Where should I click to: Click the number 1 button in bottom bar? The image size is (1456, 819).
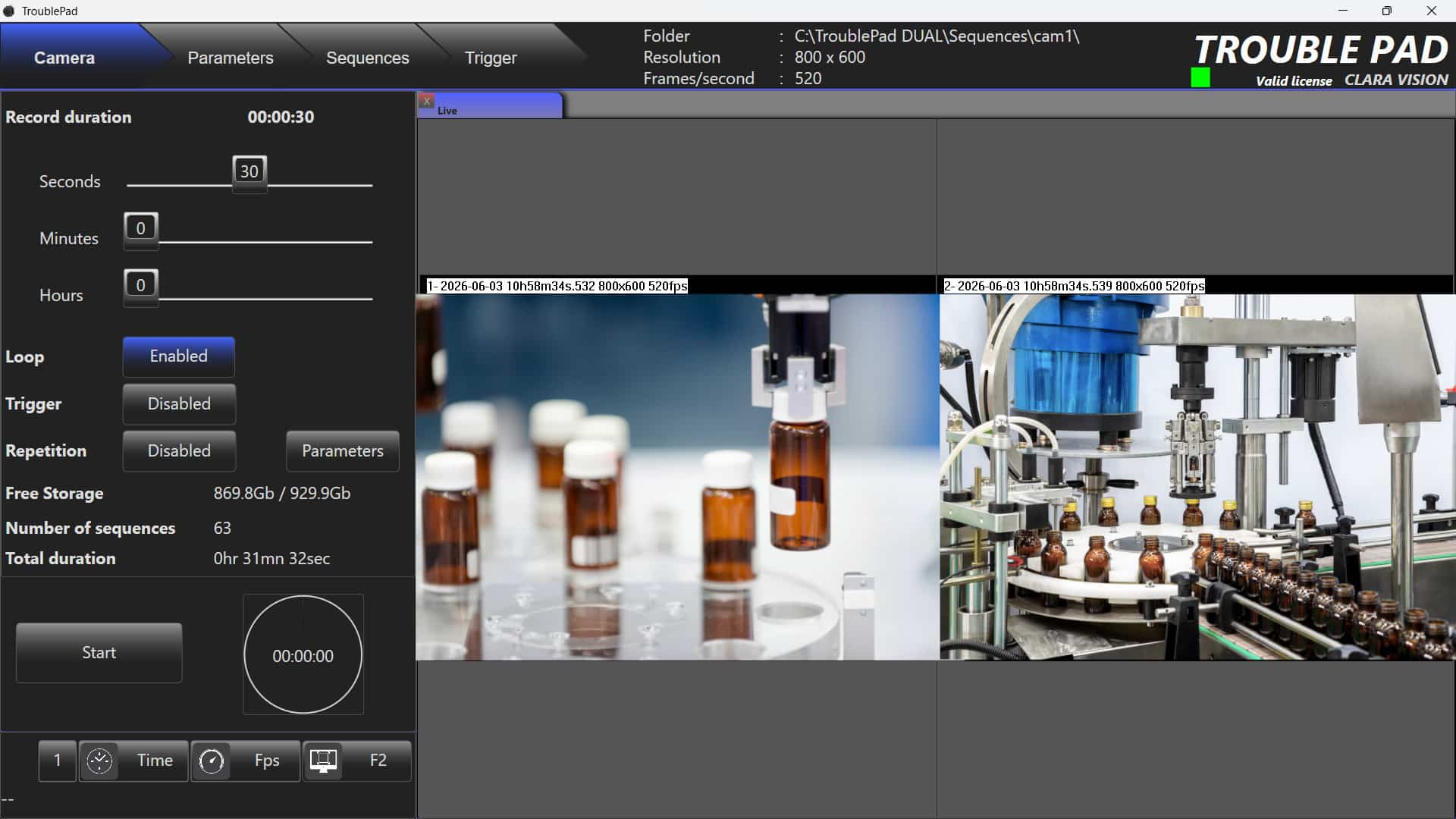58,761
